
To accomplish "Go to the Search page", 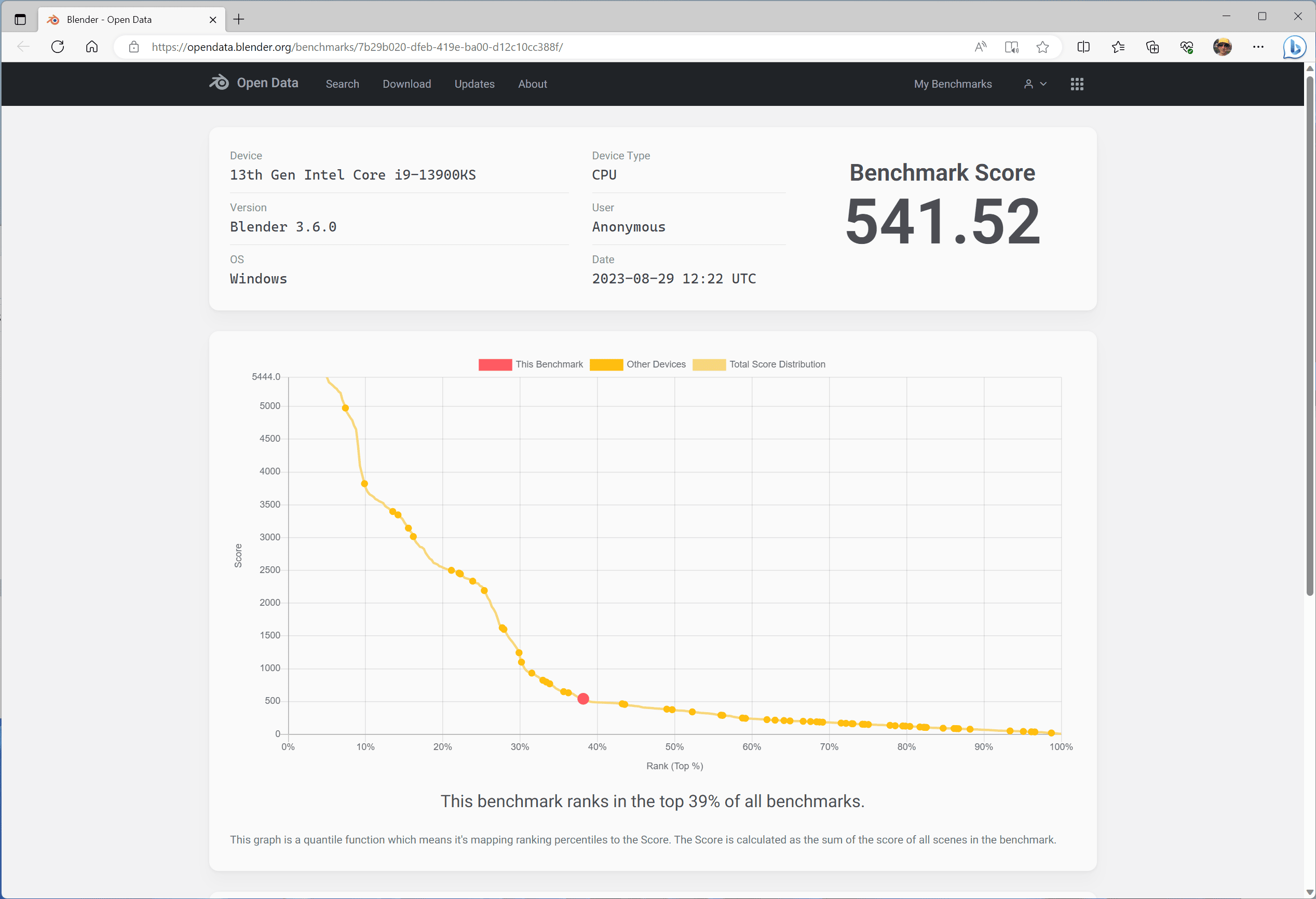I will click(342, 84).
